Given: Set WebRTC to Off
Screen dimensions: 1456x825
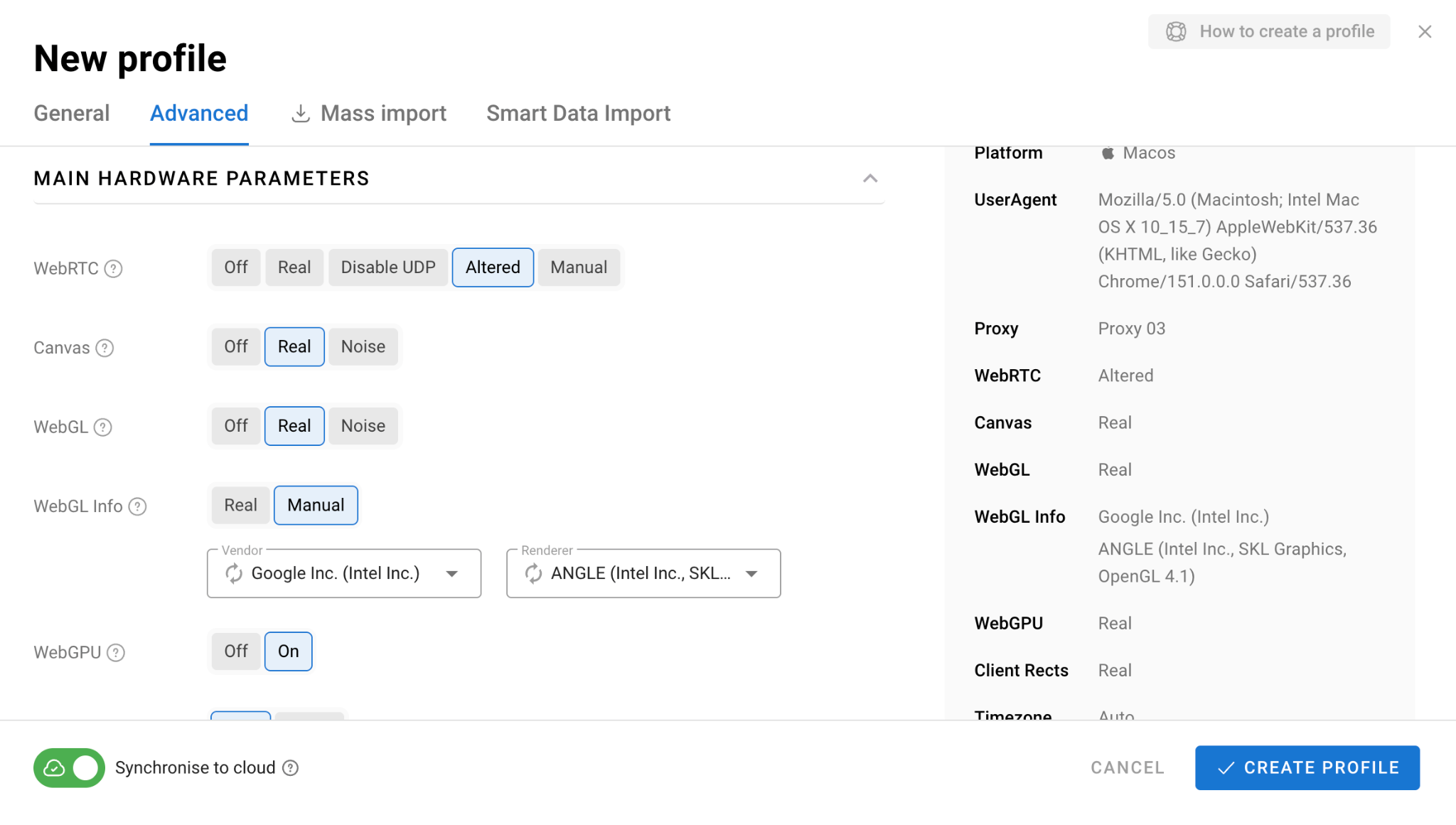Looking at the screenshot, I should pyautogui.click(x=236, y=267).
